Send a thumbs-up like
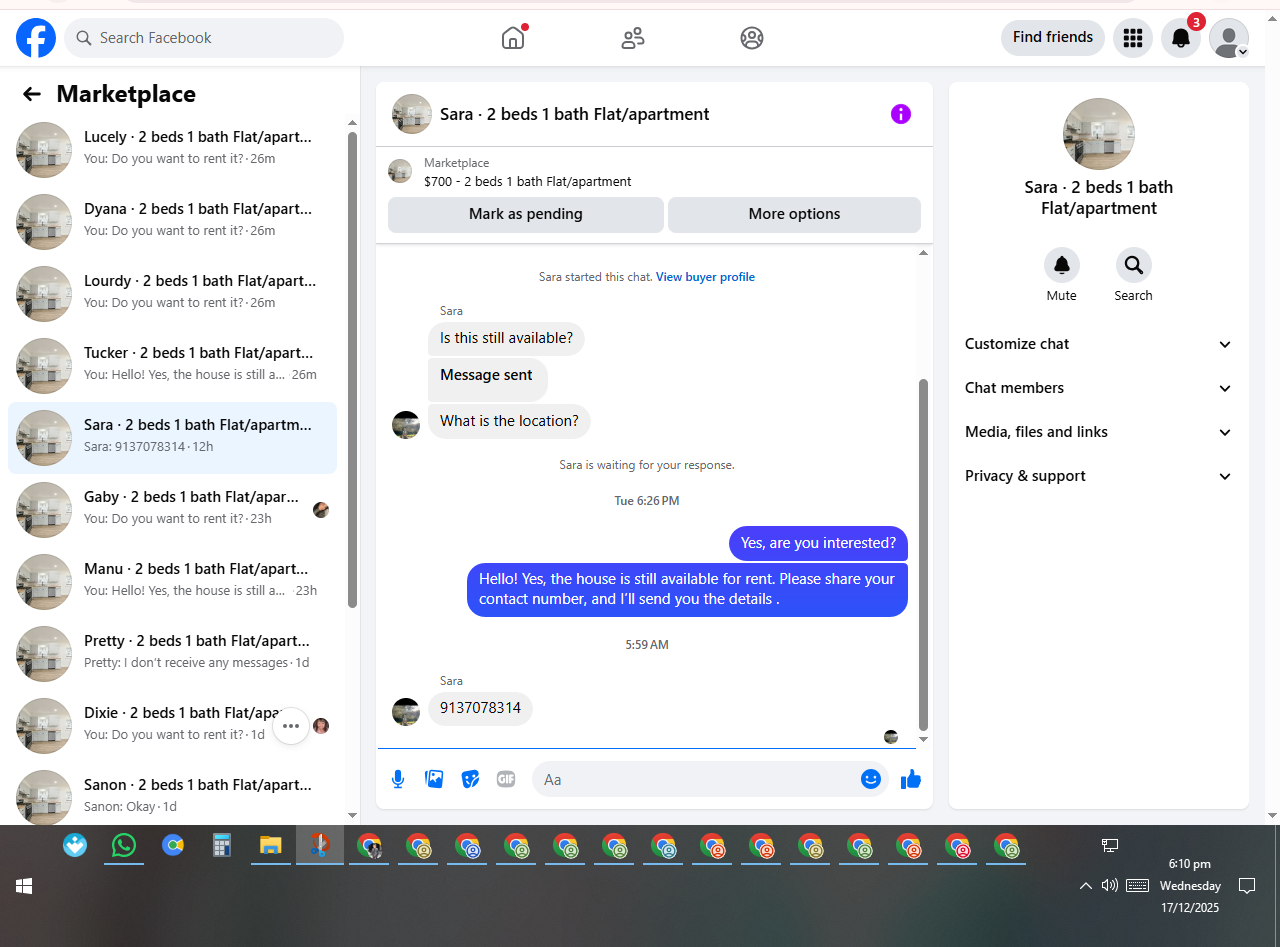1280x947 pixels. [910, 779]
